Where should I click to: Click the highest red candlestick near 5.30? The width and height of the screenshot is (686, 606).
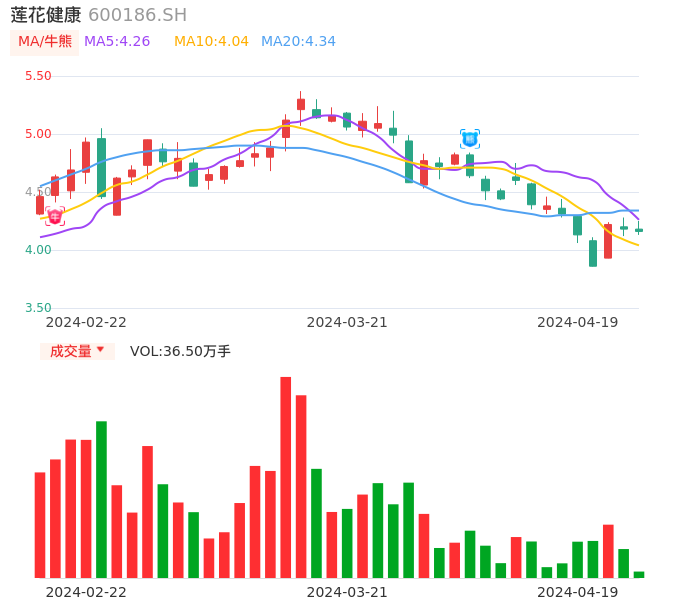pyautogui.click(x=301, y=104)
